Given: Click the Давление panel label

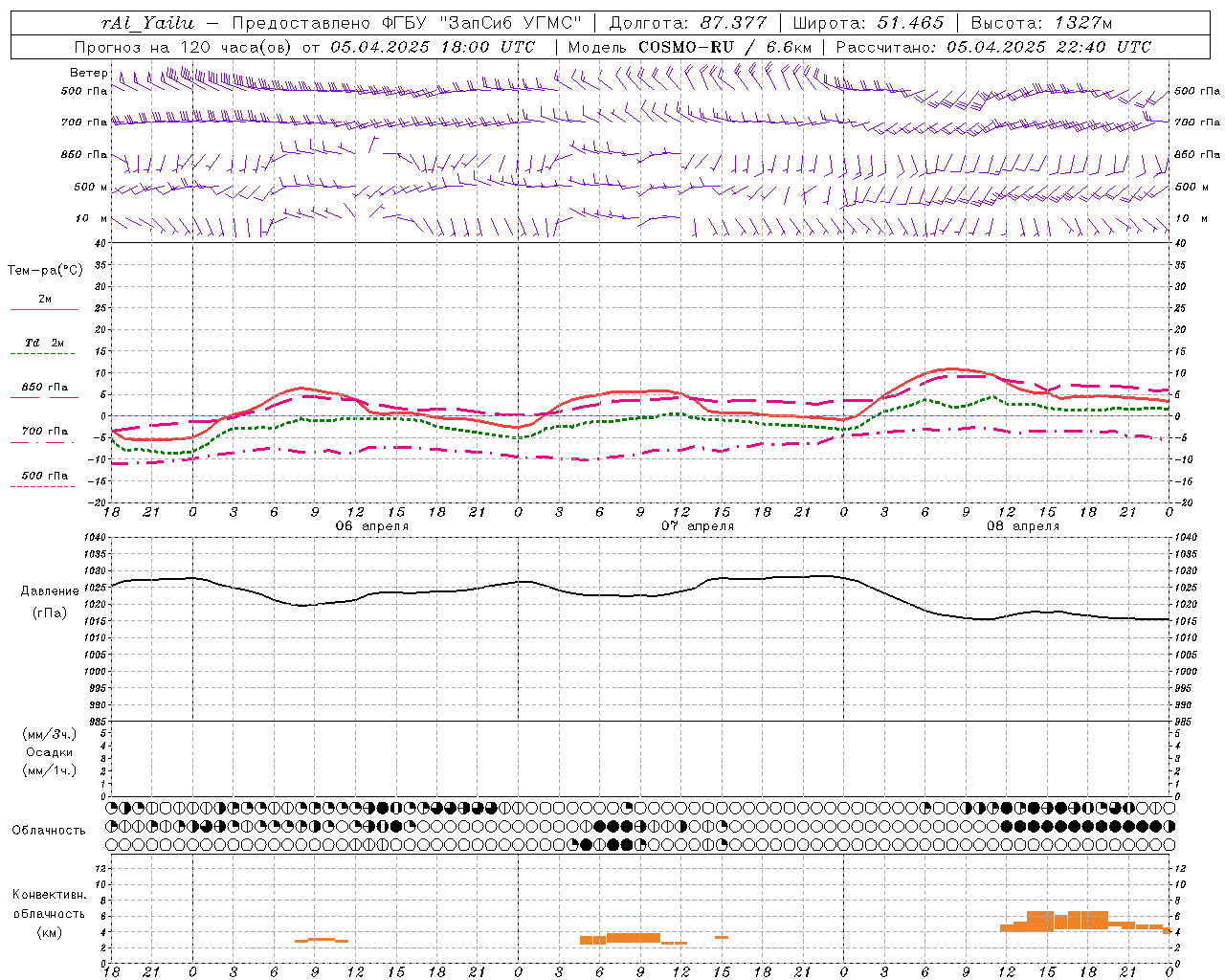Looking at the screenshot, I should 50,591.
